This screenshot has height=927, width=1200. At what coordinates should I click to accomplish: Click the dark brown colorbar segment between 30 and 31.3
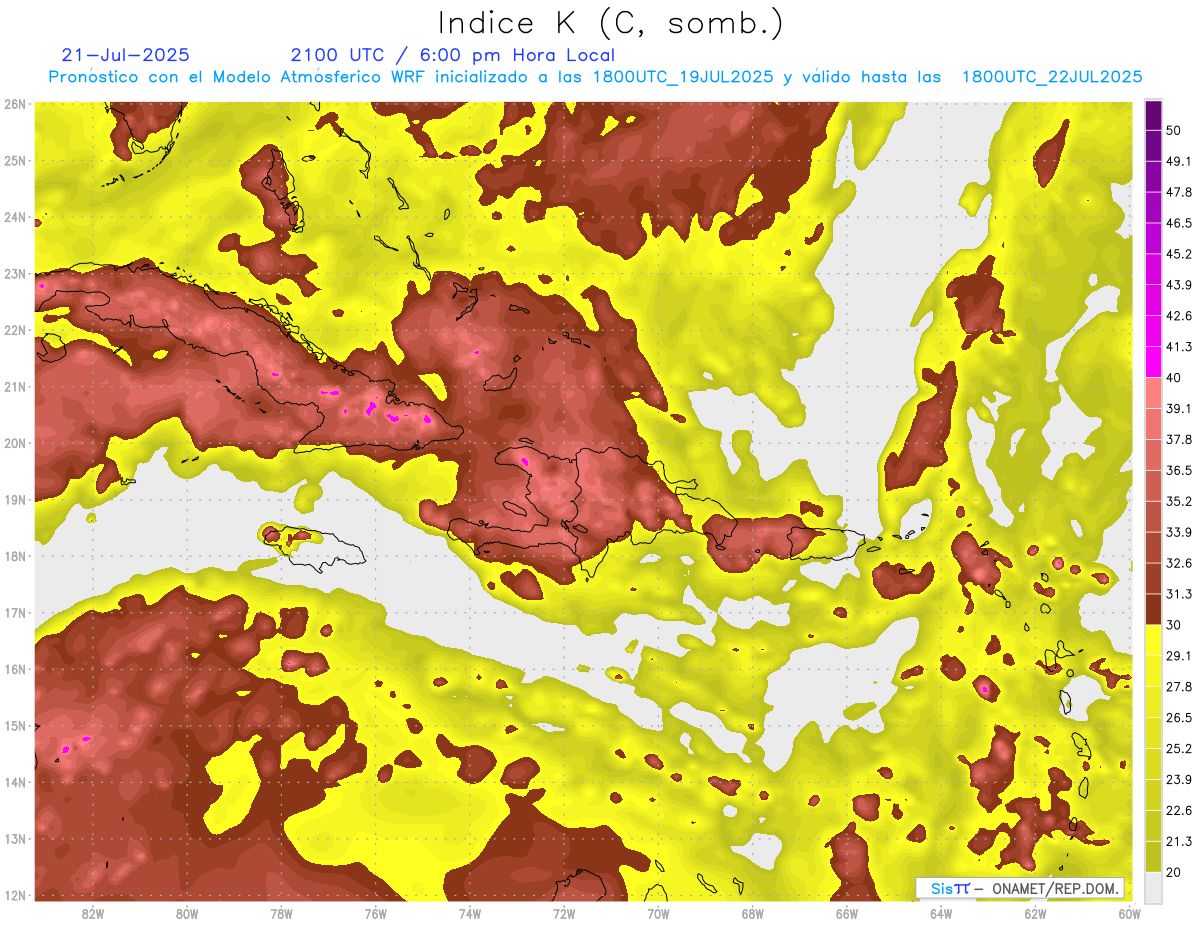click(1153, 609)
